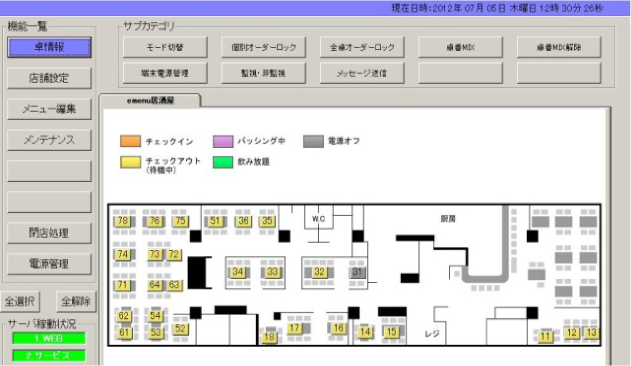Click the モード切替 mode switch button

[x=165, y=47]
